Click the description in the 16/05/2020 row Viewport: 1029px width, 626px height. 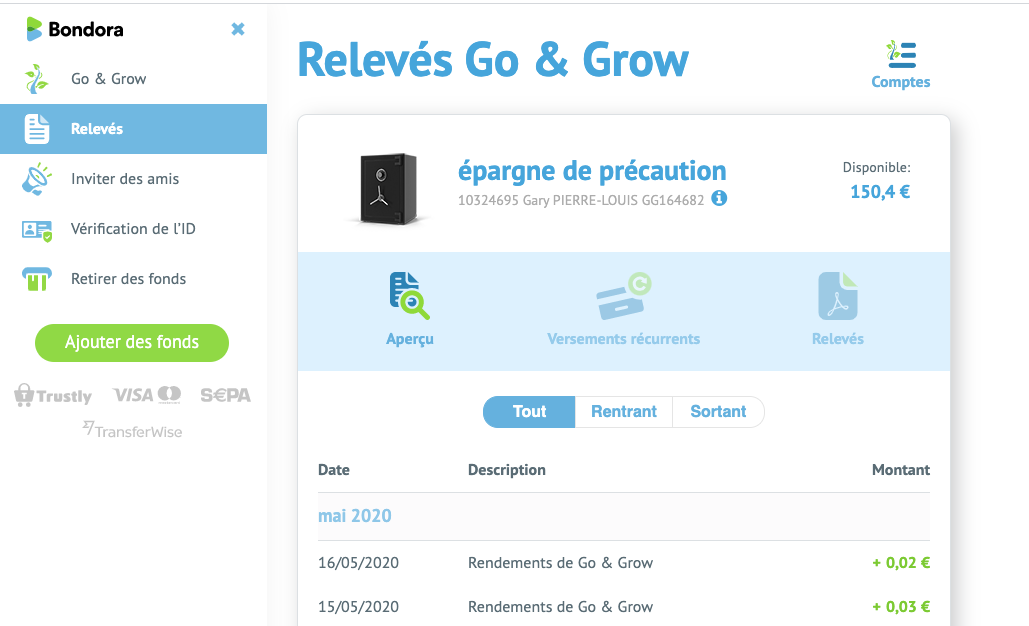coord(560,563)
